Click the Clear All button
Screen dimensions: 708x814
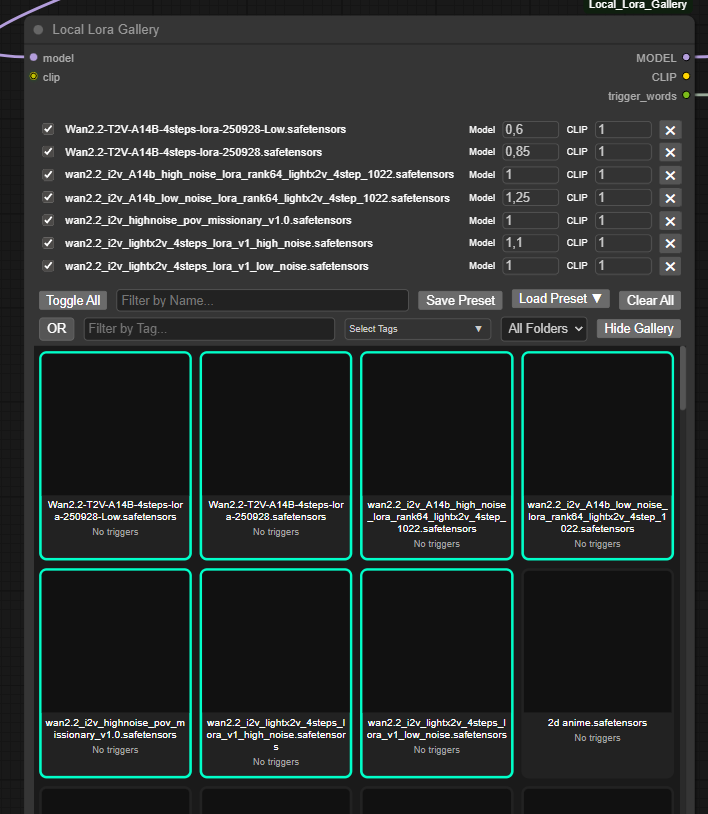coord(650,301)
